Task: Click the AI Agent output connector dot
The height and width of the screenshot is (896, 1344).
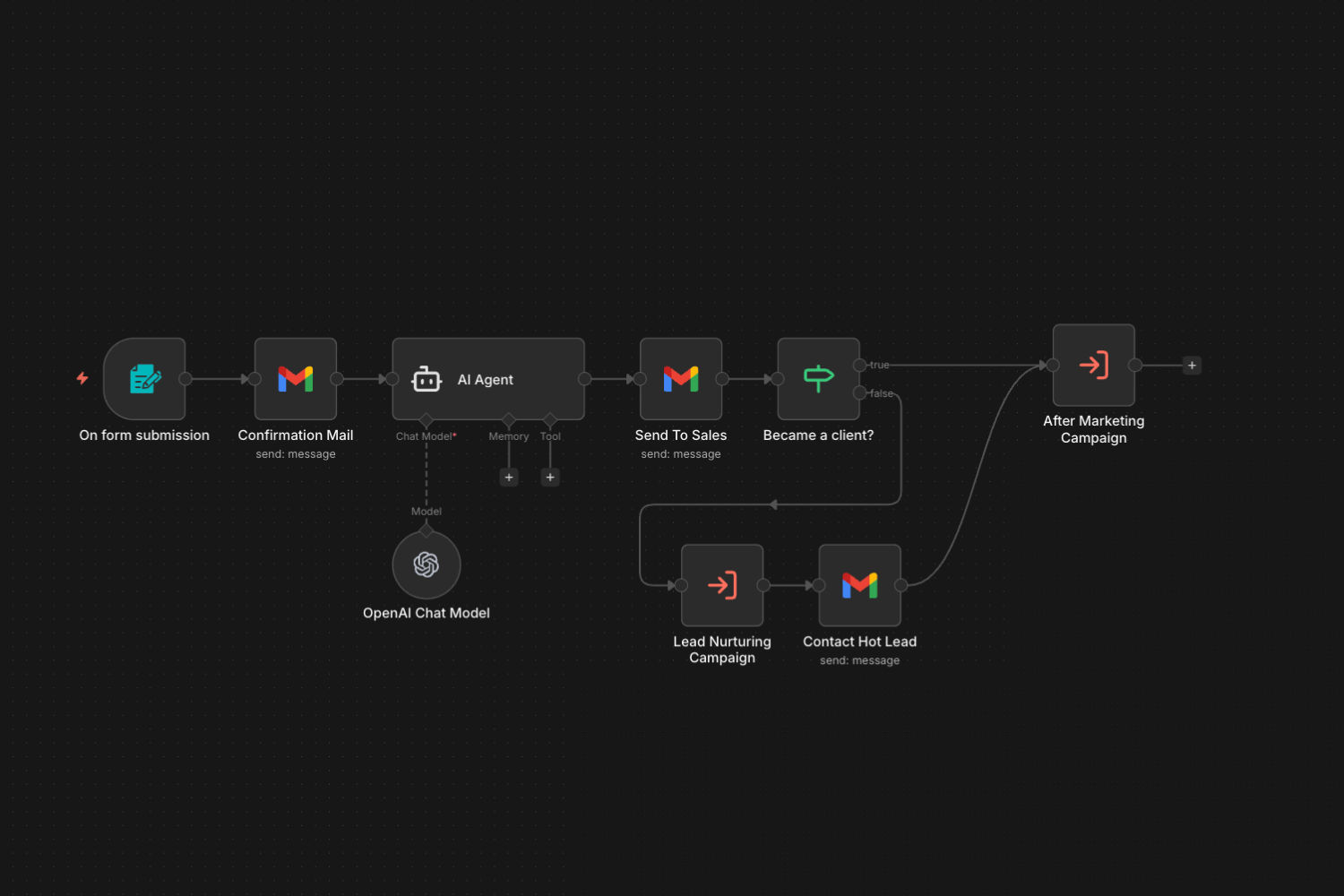Action: coord(584,379)
